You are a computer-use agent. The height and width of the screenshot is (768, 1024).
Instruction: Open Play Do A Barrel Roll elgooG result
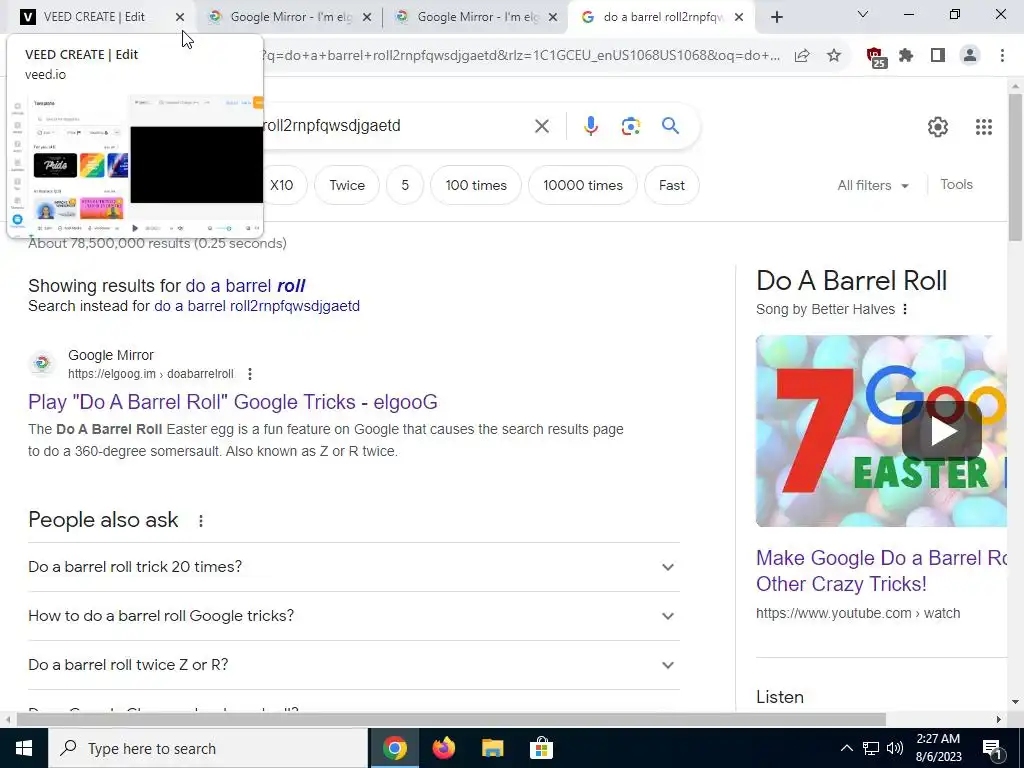pos(232,402)
